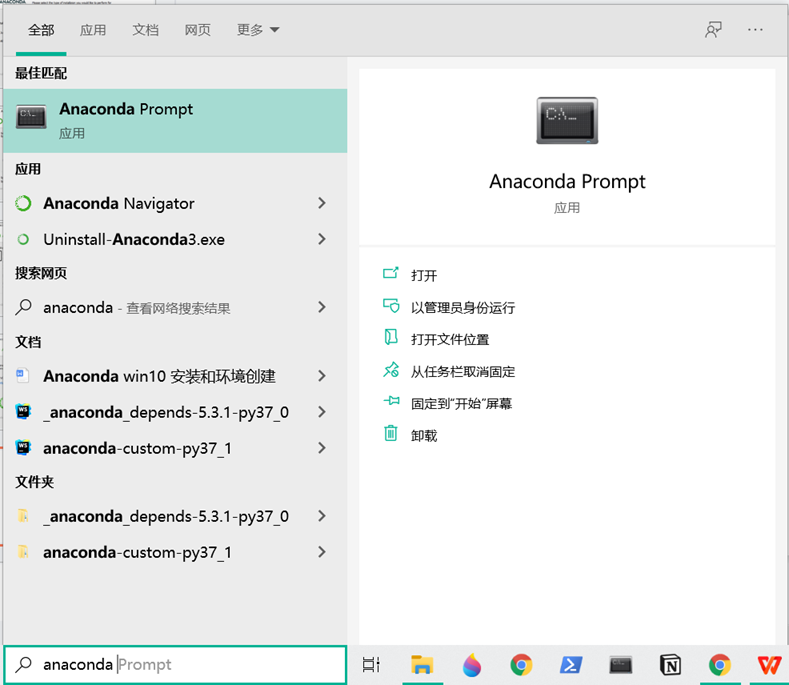Click the unpin from taskbar icon

[391, 370]
